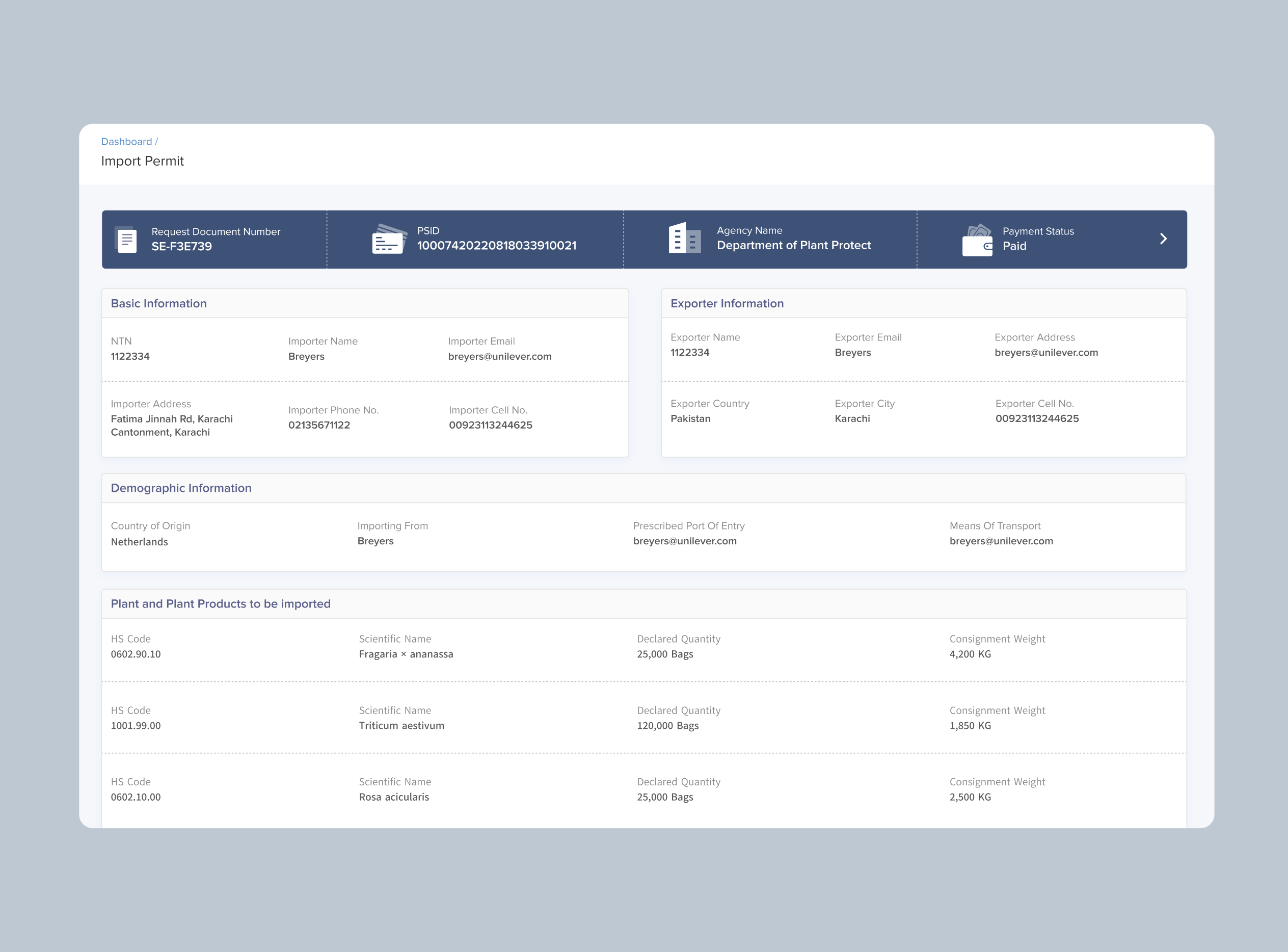Screen dimensions: 1288x952
Task: Click the Request Document Number document icon
Action: tap(125, 239)
